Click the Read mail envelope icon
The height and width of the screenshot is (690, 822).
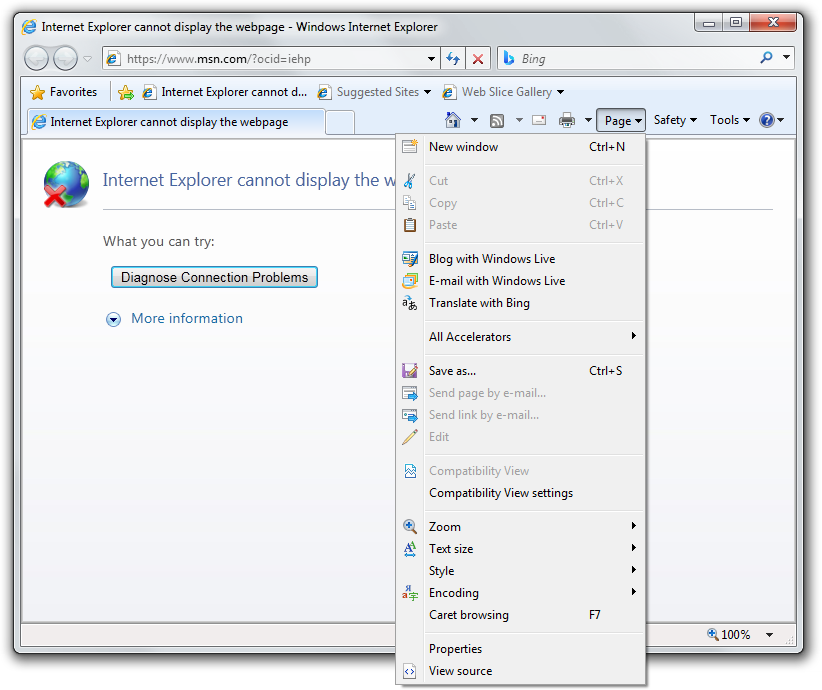tap(539, 120)
